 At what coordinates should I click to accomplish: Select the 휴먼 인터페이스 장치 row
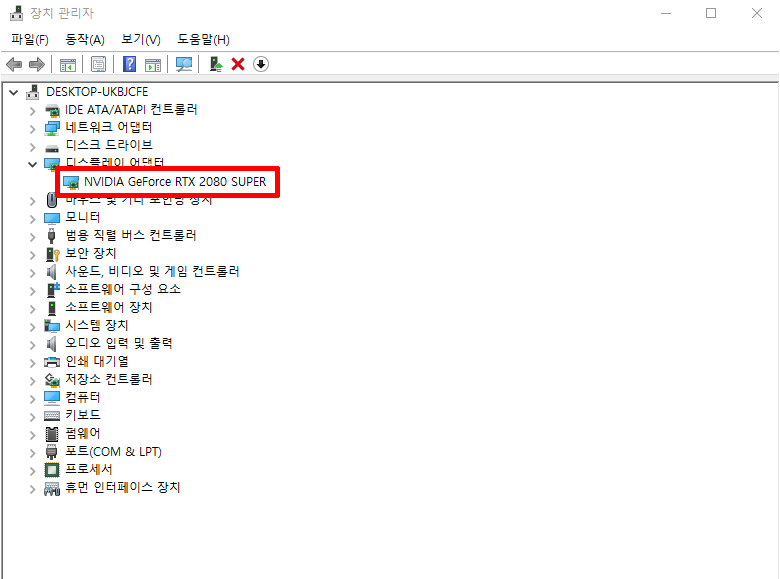(x=122, y=487)
